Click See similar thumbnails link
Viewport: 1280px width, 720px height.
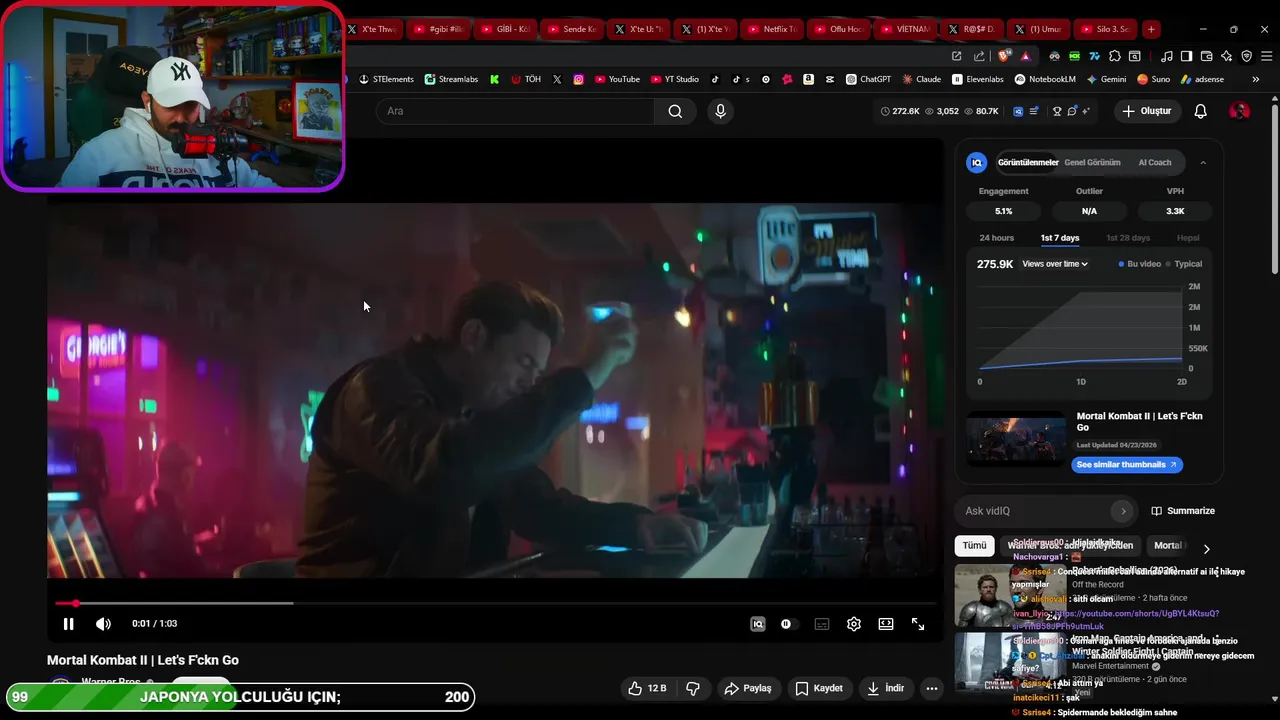[x=1127, y=464]
